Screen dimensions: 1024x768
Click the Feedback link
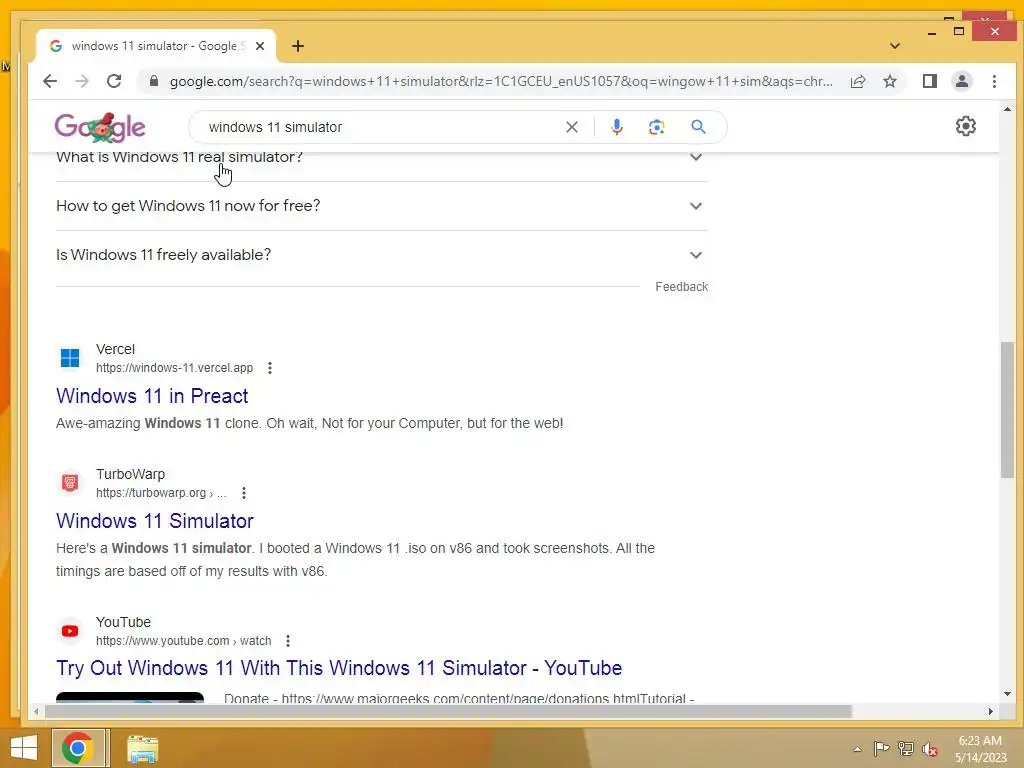(x=681, y=287)
